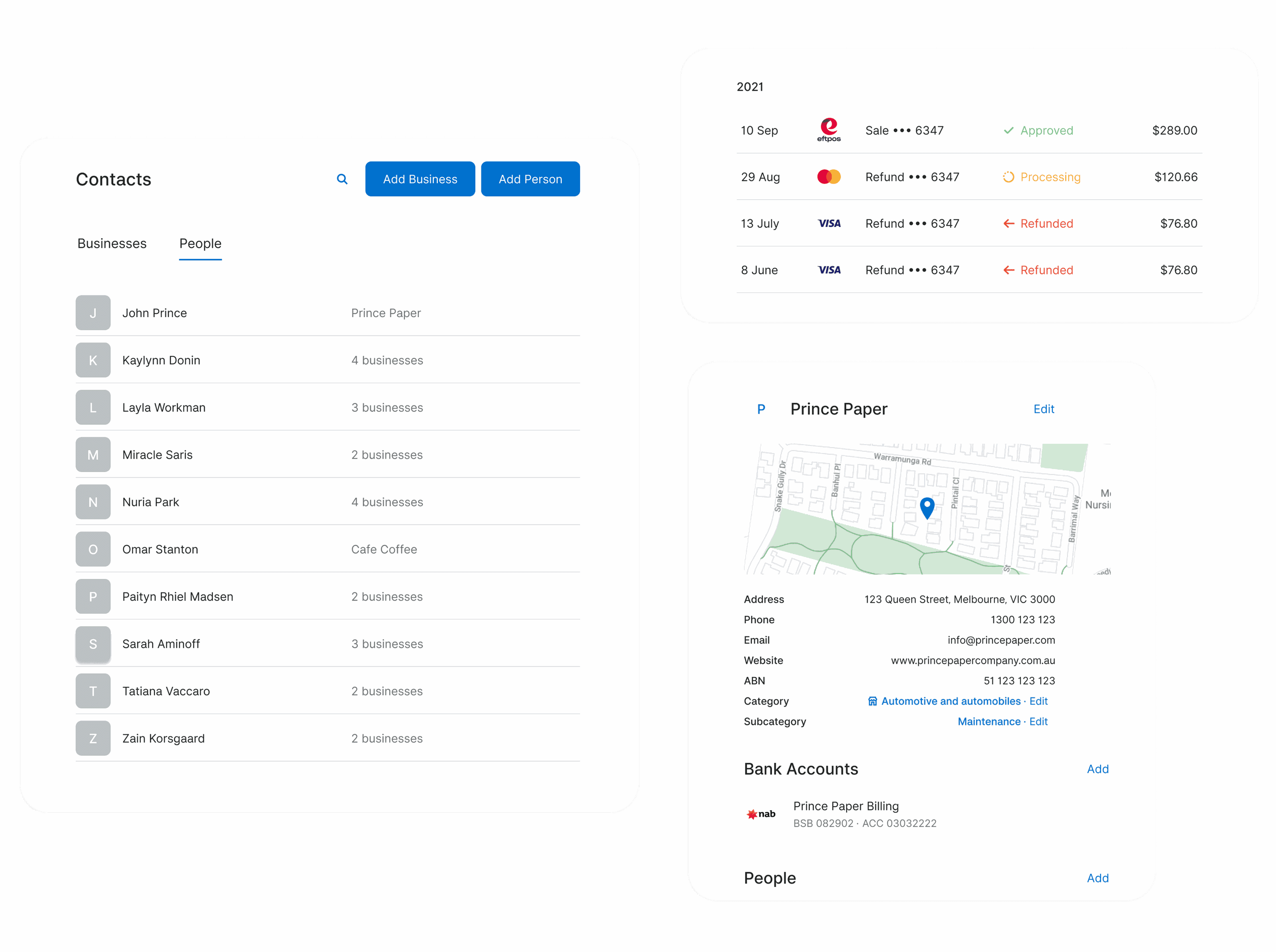Click the Z avatar for Zain Korsgaard

point(93,738)
